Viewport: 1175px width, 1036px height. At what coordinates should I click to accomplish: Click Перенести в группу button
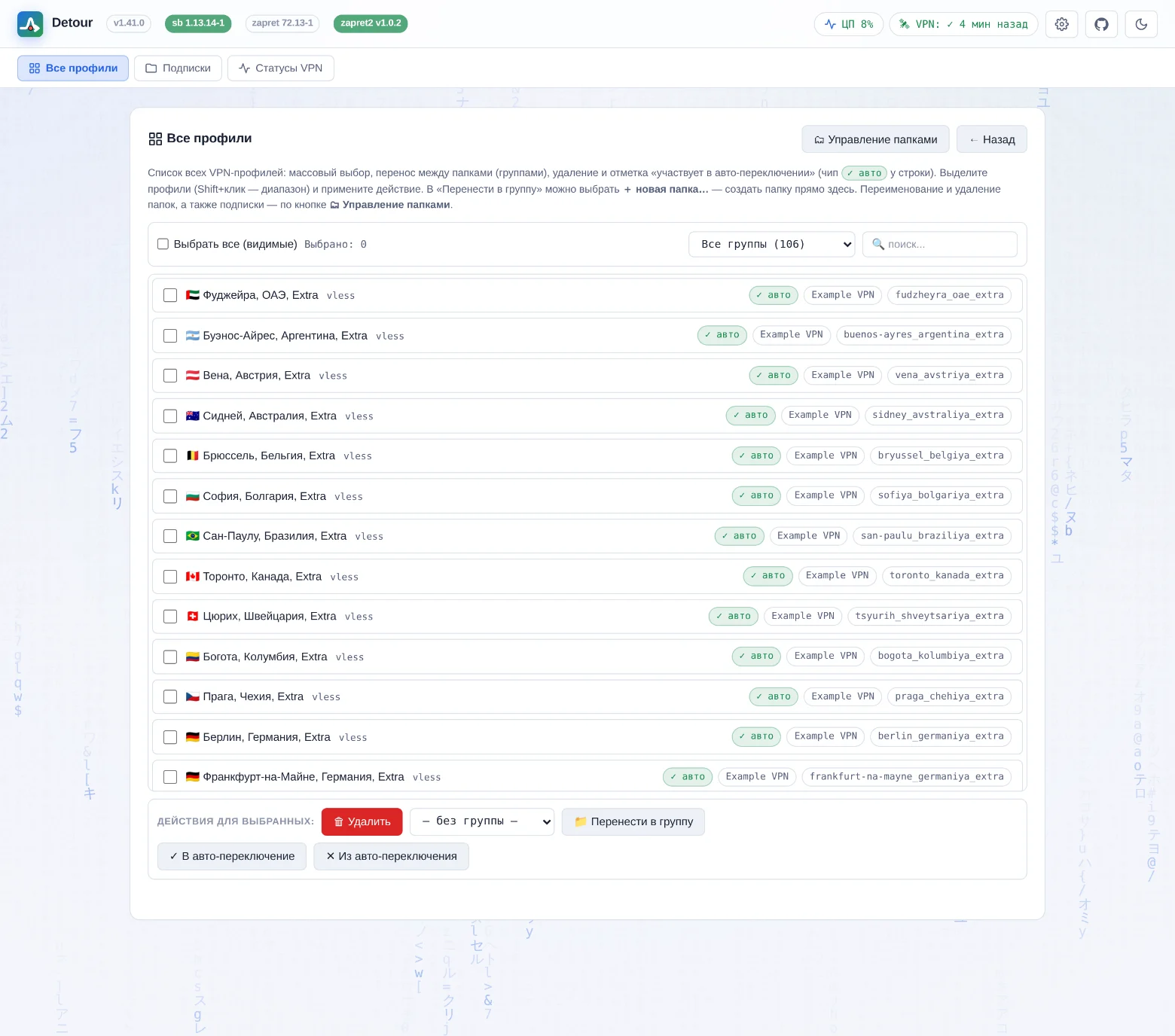633,821
